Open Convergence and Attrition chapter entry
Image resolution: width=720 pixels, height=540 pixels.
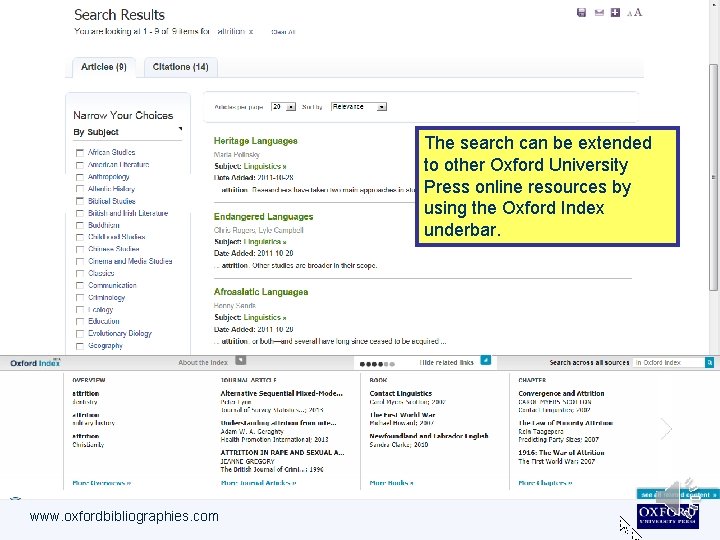point(561,394)
